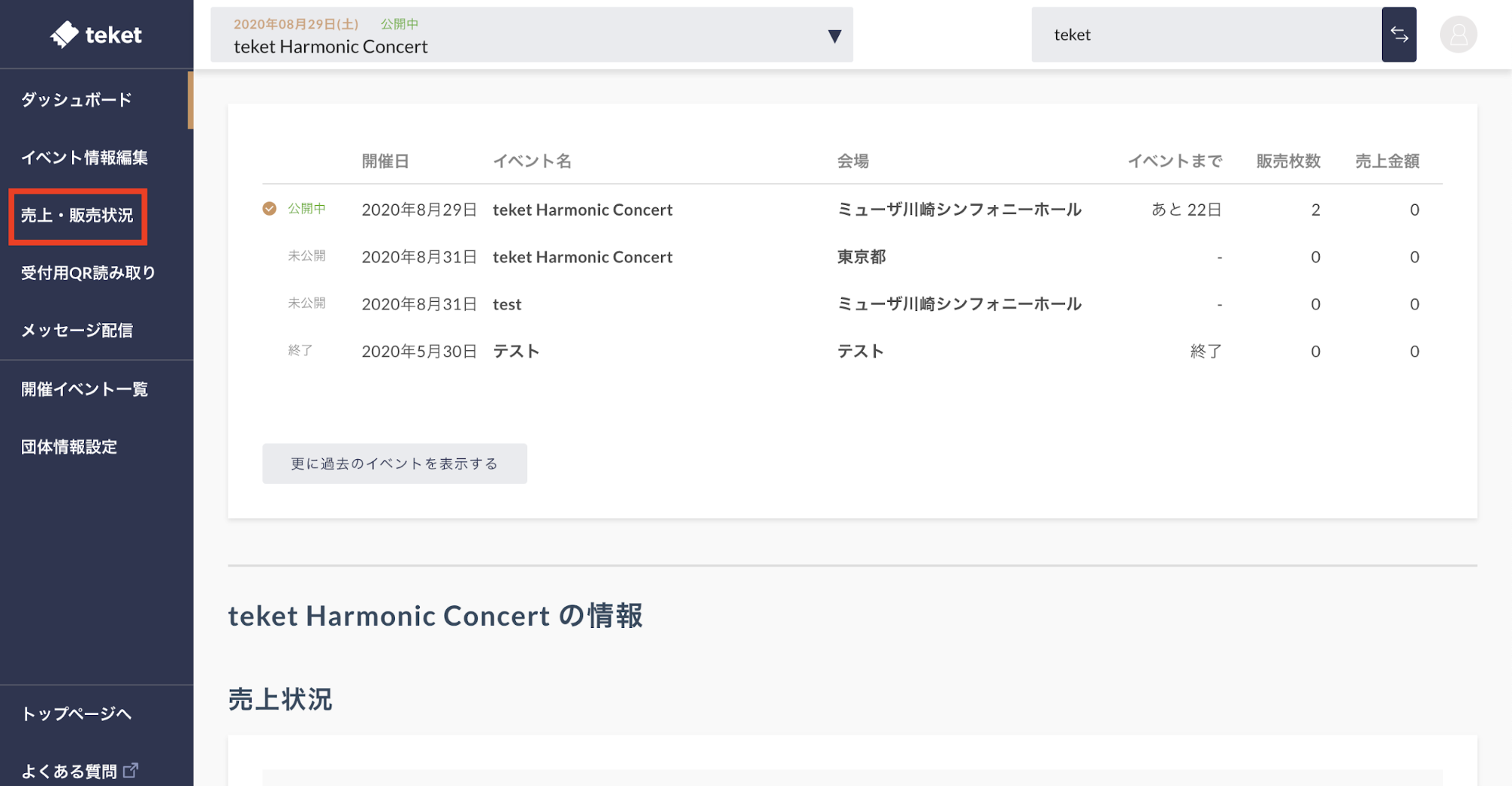The width and height of the screenshot is (1512, 786).
Task: Click the teket logo icon
Action: [x=64, y=34]
